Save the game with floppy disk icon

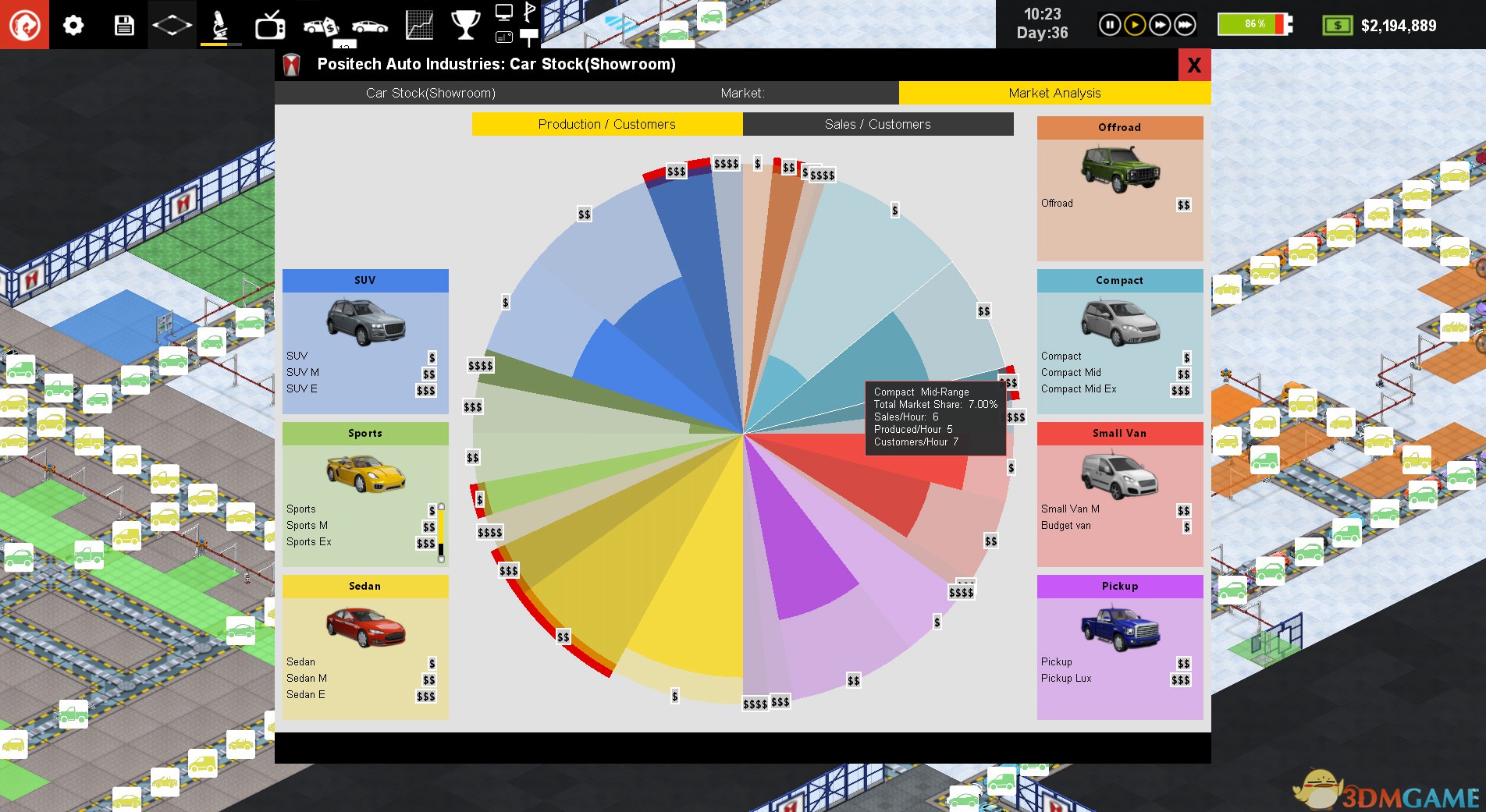123,25
